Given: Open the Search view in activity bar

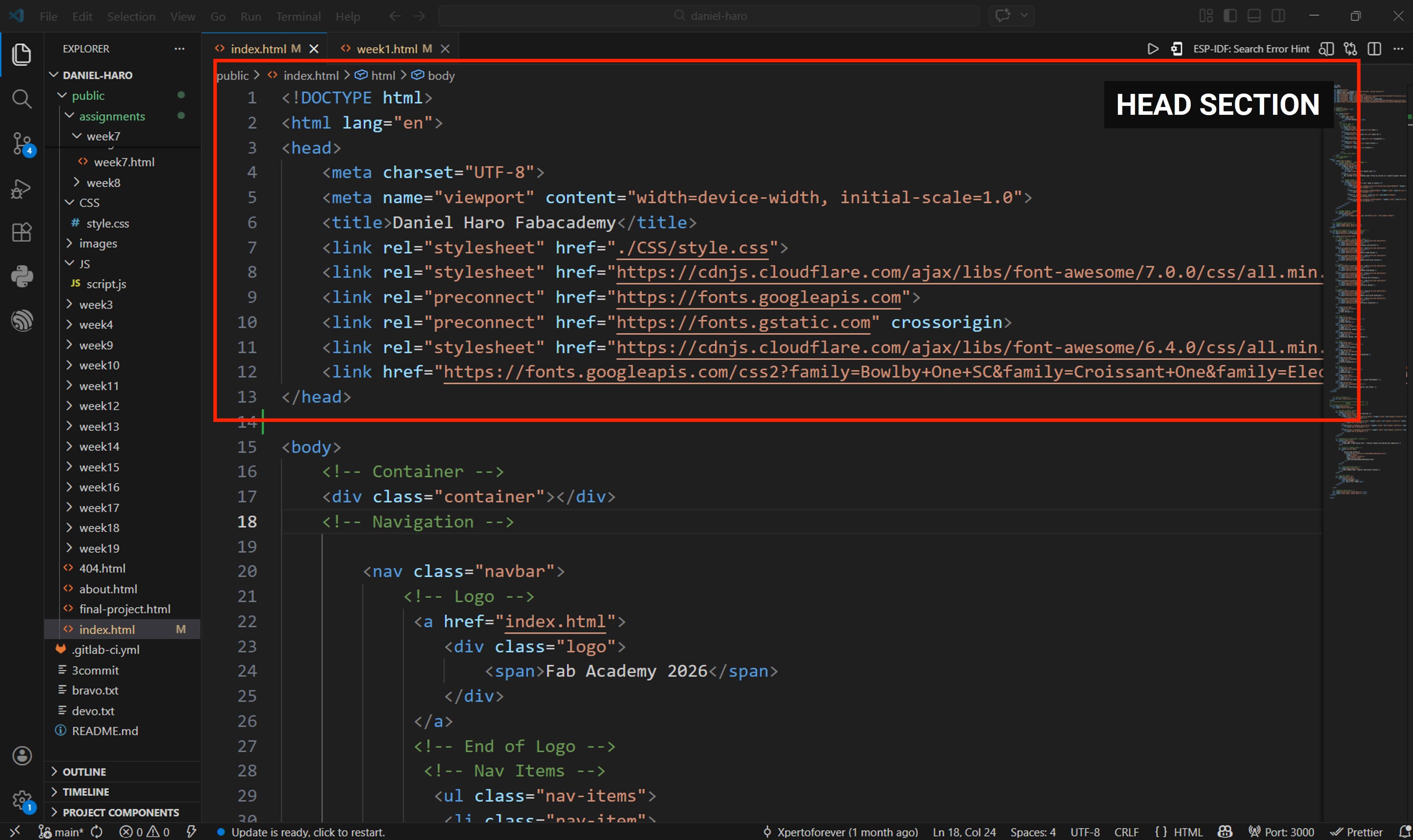Looking at the screenshot, I should [22, 99].
